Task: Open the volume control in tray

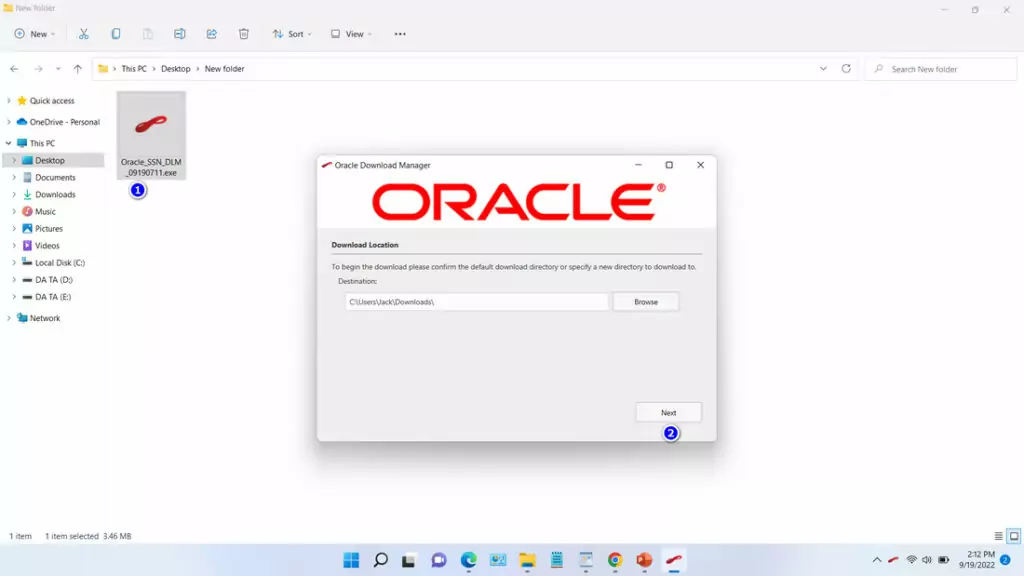Action: tap(927, 560)
